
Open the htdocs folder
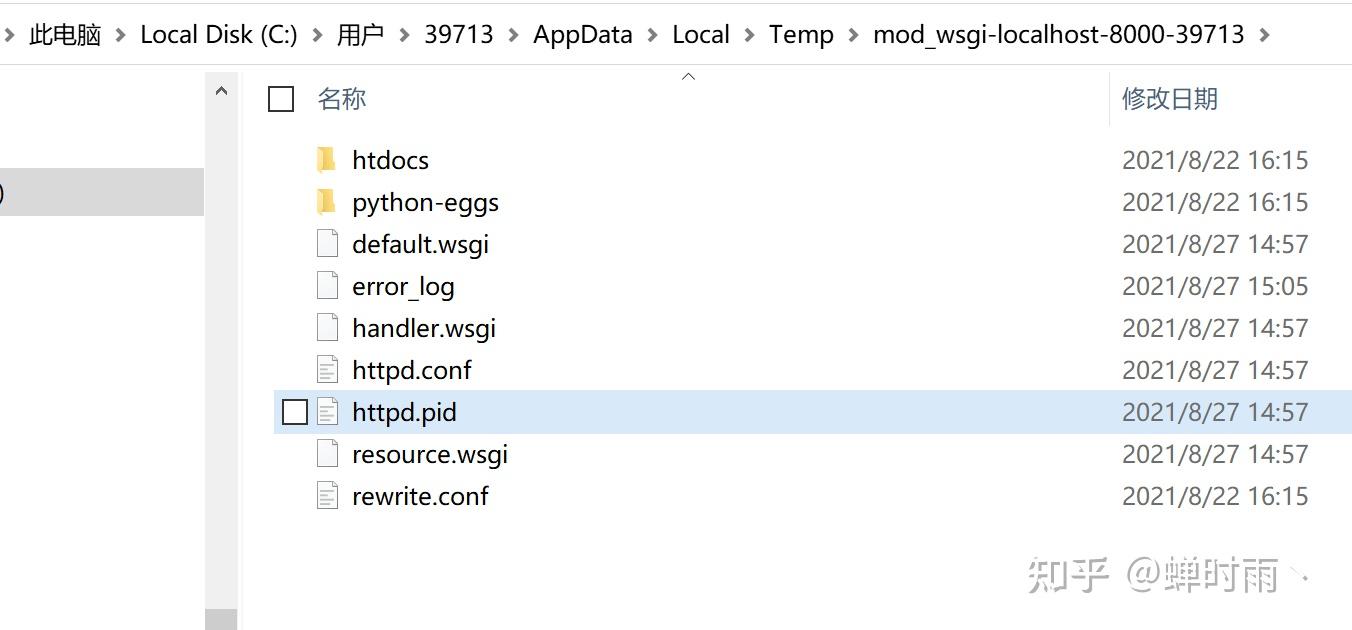click(x=390, y=160)
